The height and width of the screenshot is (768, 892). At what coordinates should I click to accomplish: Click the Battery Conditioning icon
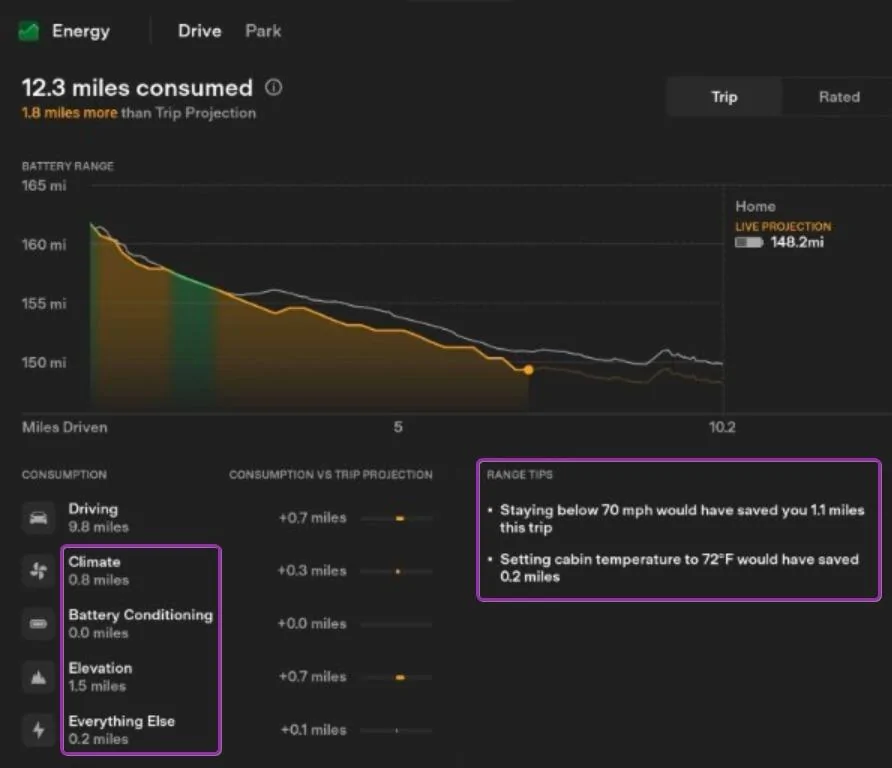pyautogui.click(x=39, y=624)
